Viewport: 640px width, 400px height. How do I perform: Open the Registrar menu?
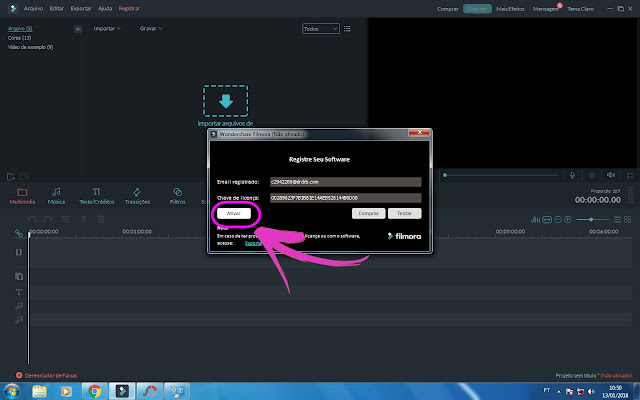click(x=129, y=8)
